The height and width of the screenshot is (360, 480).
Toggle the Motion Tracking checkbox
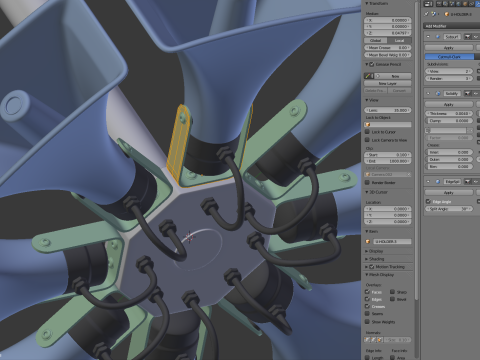(372, 267)
